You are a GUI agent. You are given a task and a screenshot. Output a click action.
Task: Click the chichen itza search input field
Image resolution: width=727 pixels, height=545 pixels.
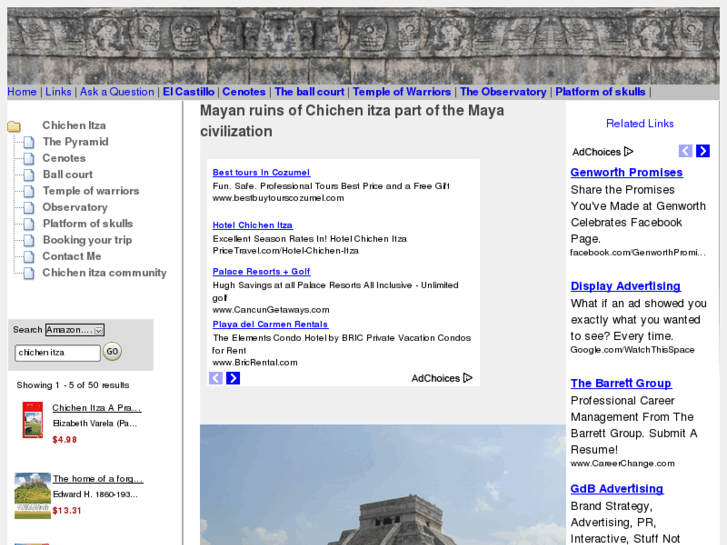(x=57, y=353)
